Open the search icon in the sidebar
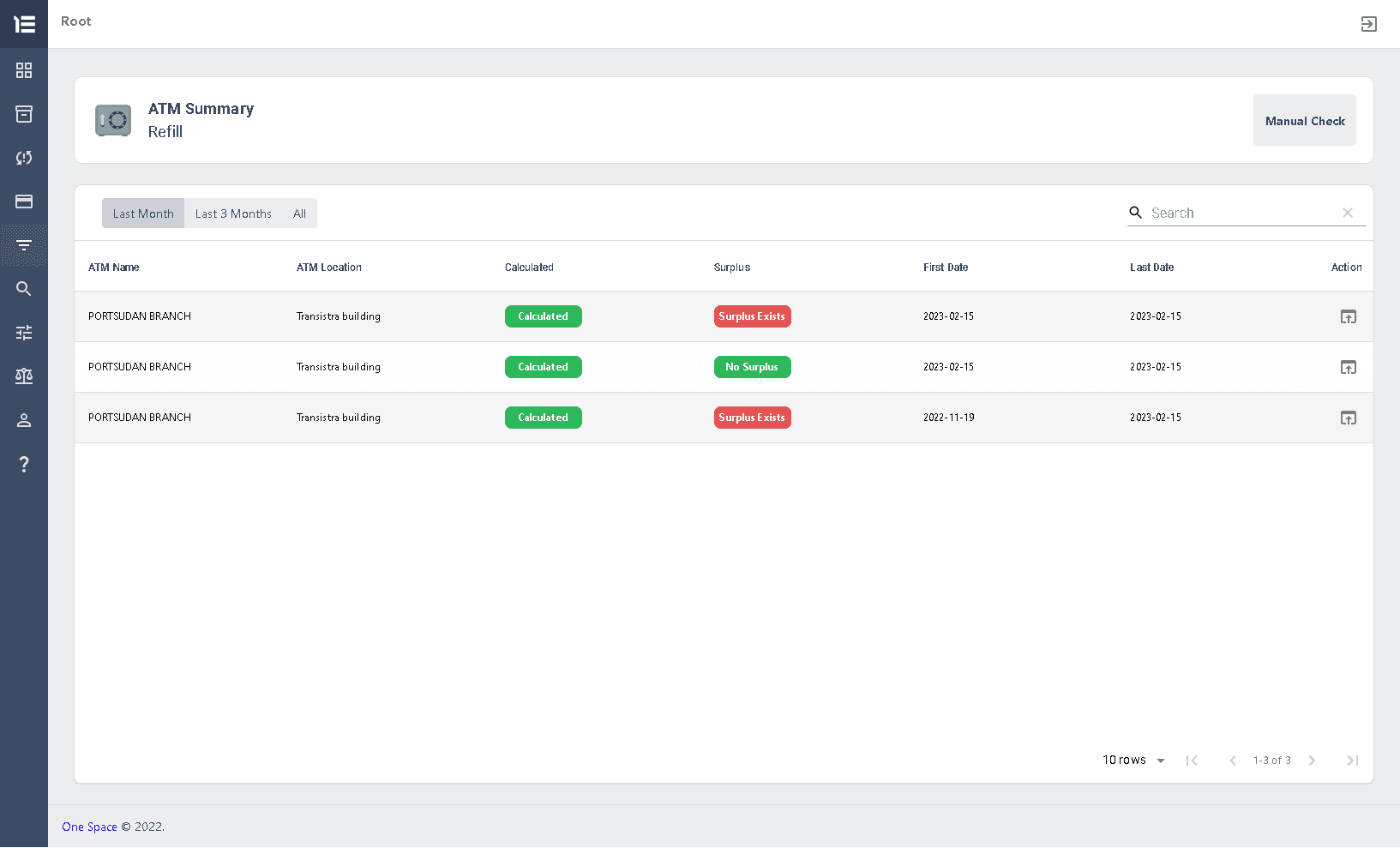The image size is (1400, 848). [23, 289]
